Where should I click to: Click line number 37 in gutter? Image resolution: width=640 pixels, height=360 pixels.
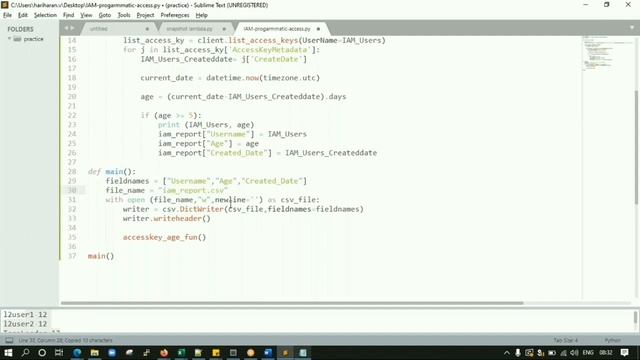point(72,256)
